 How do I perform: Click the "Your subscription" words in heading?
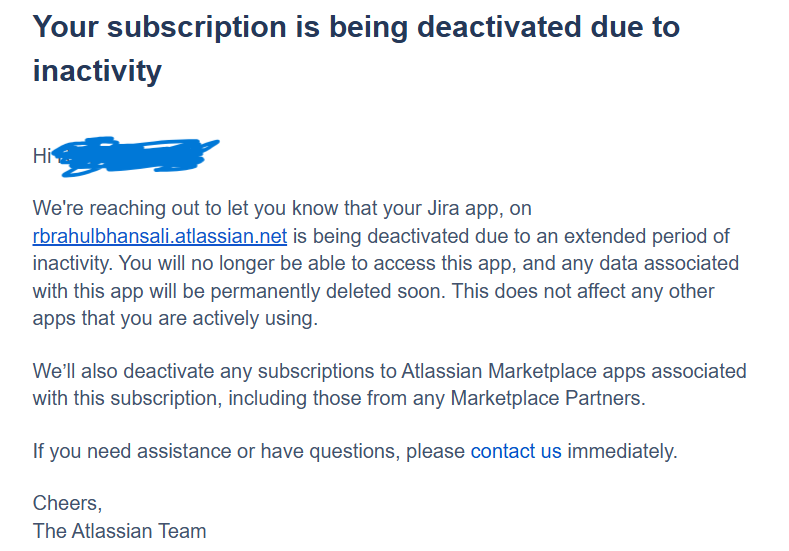pos(165,26)
